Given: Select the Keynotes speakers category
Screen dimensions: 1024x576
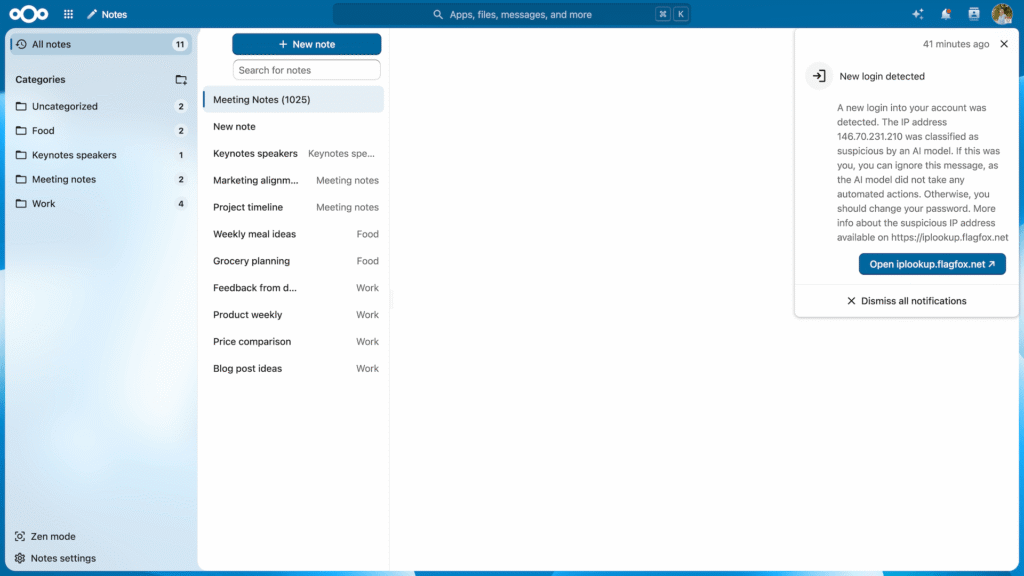Looking at the screenshot, I should [101, 155].
